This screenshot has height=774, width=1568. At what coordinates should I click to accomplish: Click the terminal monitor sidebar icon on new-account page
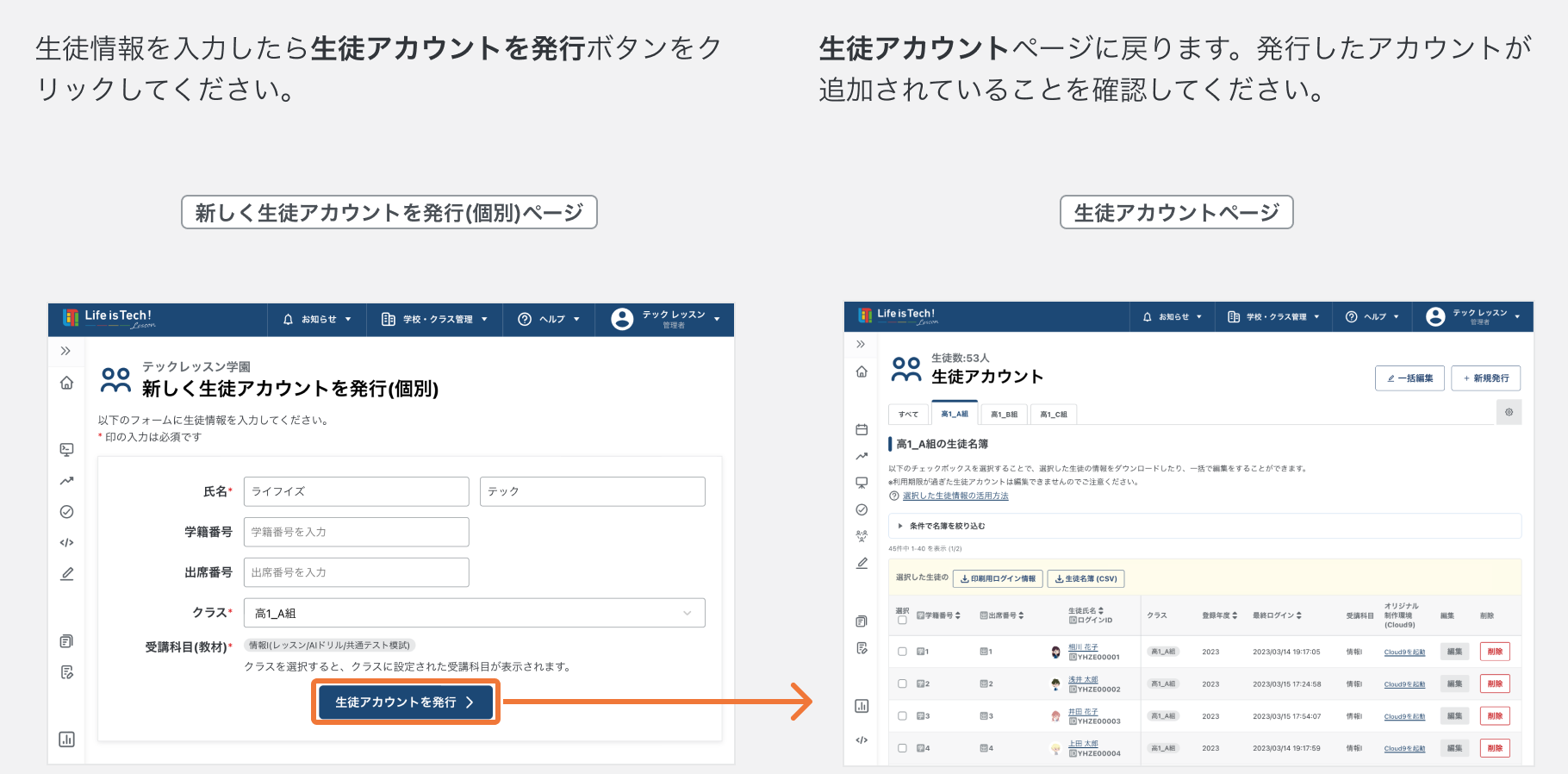pyautogui.click(x=66, y=449)
